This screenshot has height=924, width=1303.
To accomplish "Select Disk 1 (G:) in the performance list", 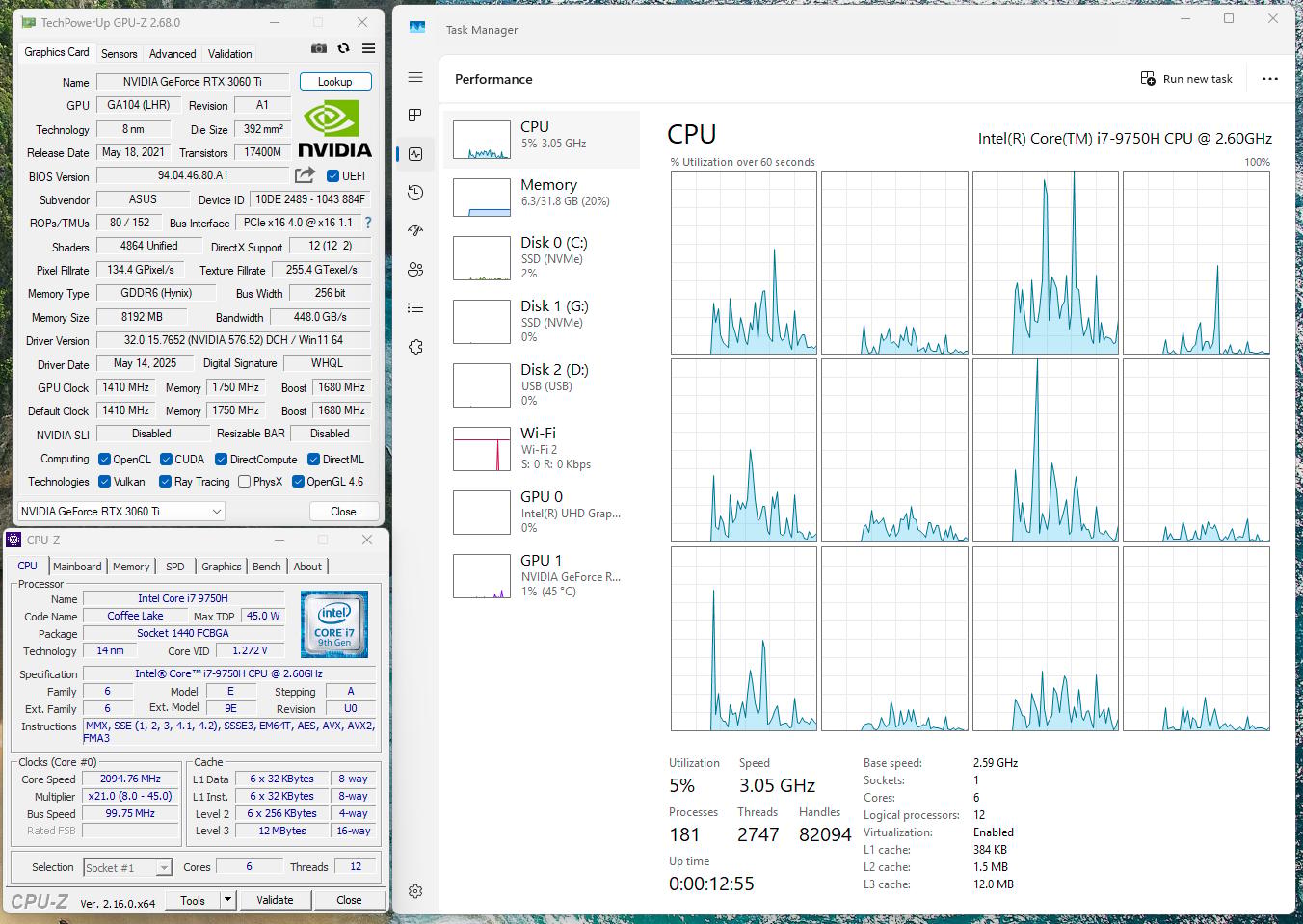I will [x=542, y=322].
